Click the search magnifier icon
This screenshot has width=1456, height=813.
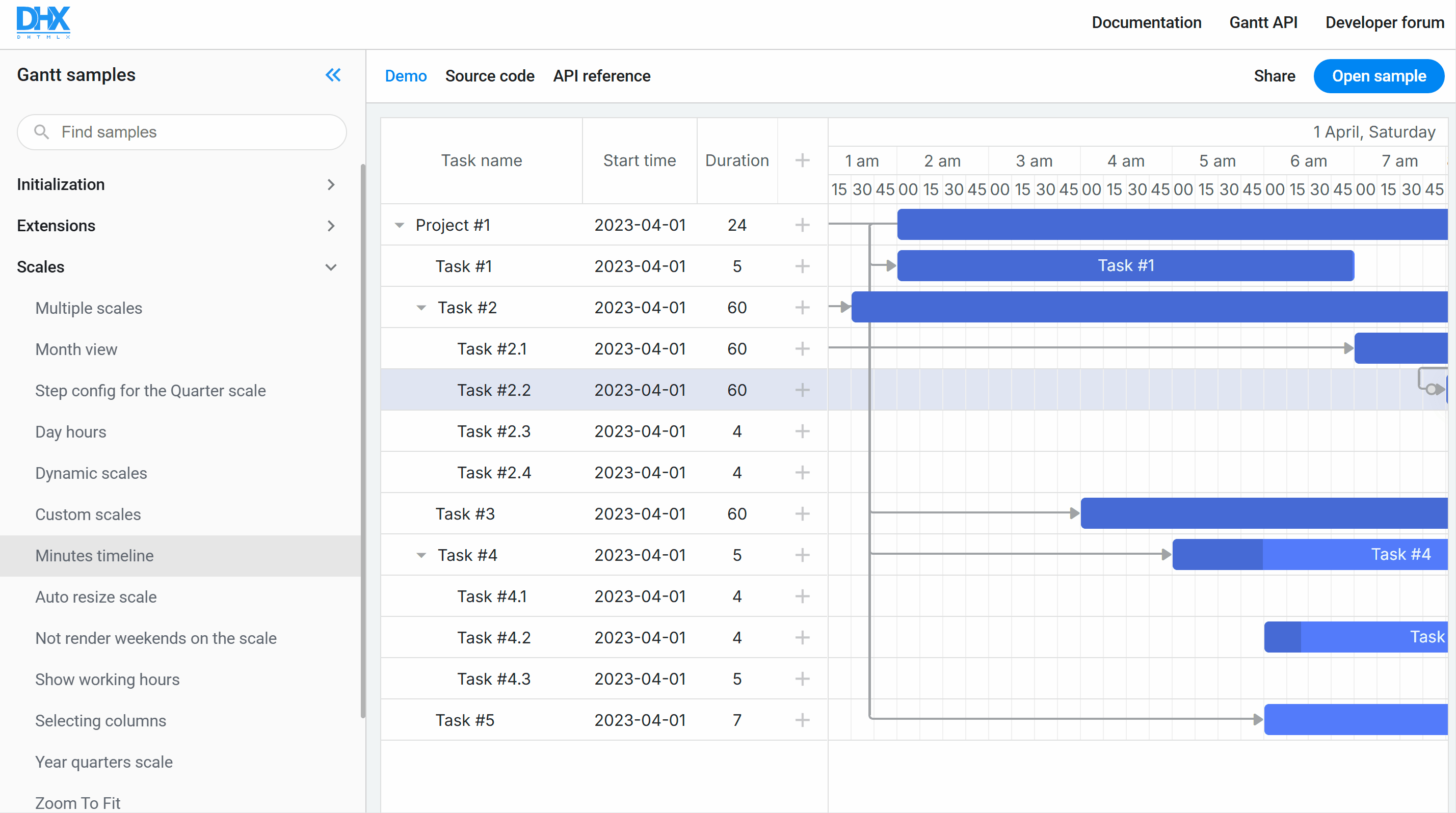click(41, 131)
